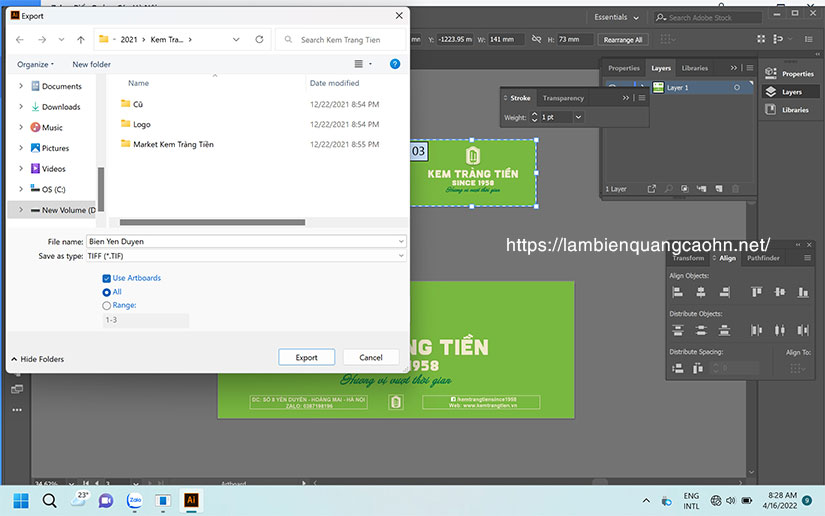Switch to the Transparency tab
This screenshot has height=516, width=825.
(563, 98)
